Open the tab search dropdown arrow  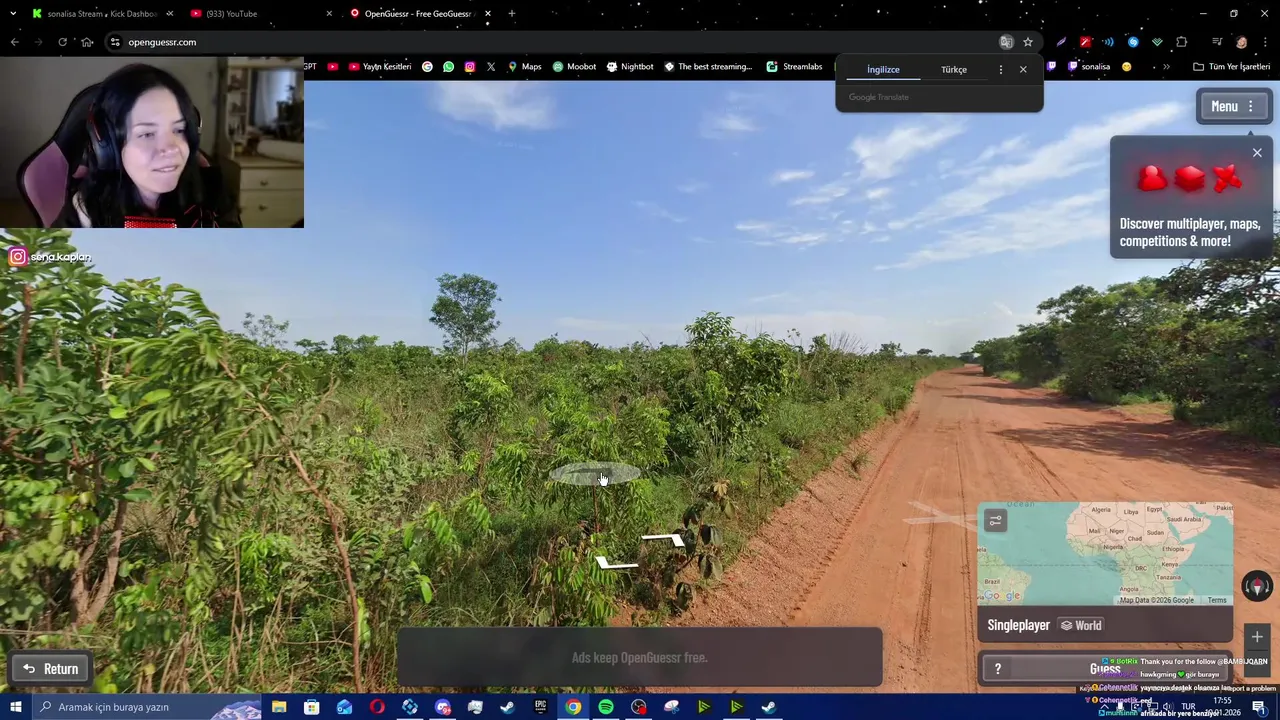click(x=12, y=14)
